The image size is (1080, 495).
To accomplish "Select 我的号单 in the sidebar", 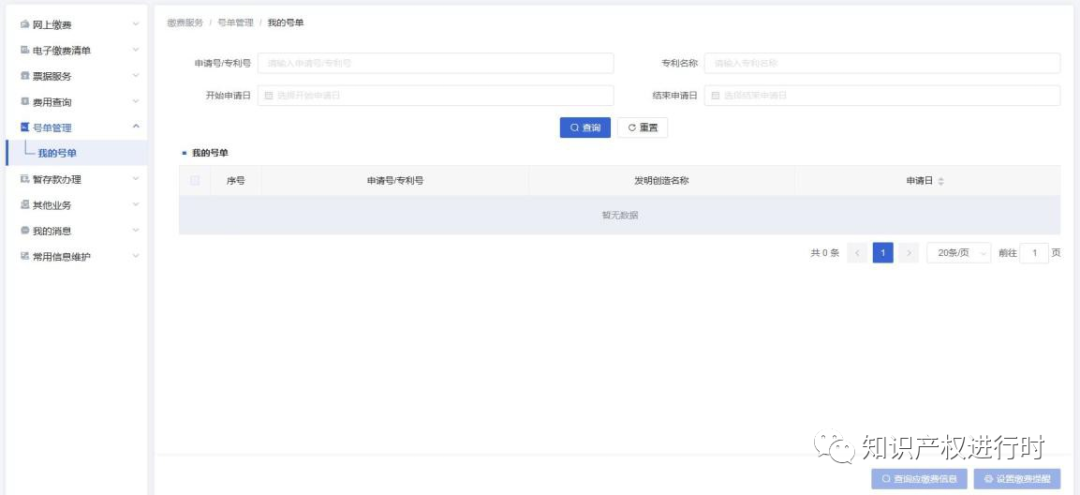I will coord(57,153).
